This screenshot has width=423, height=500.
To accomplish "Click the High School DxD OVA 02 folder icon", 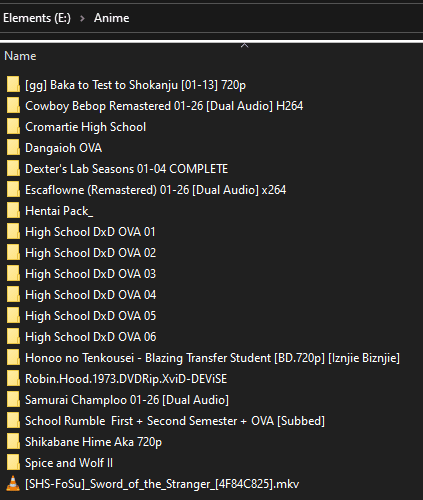I will [x=13, y=252].
